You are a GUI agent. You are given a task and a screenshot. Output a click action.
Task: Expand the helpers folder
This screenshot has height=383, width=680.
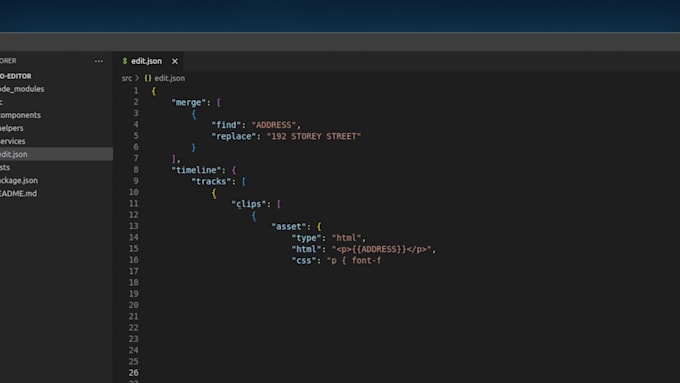12,128
